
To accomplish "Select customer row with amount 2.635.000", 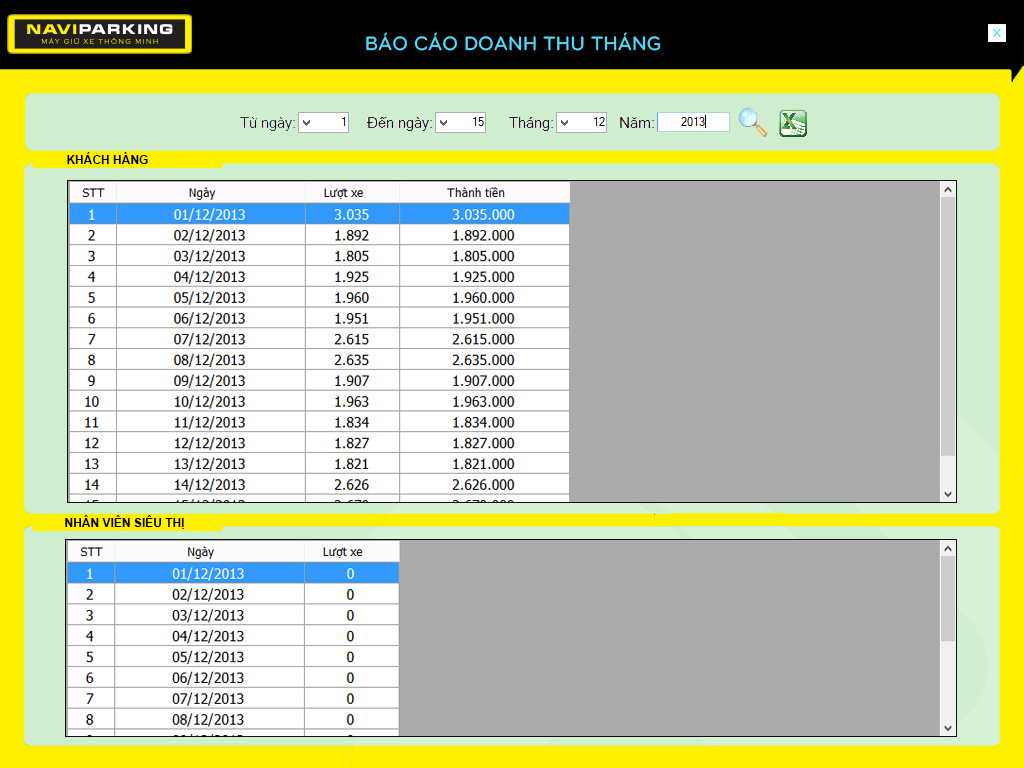I will tap(483, 360).
